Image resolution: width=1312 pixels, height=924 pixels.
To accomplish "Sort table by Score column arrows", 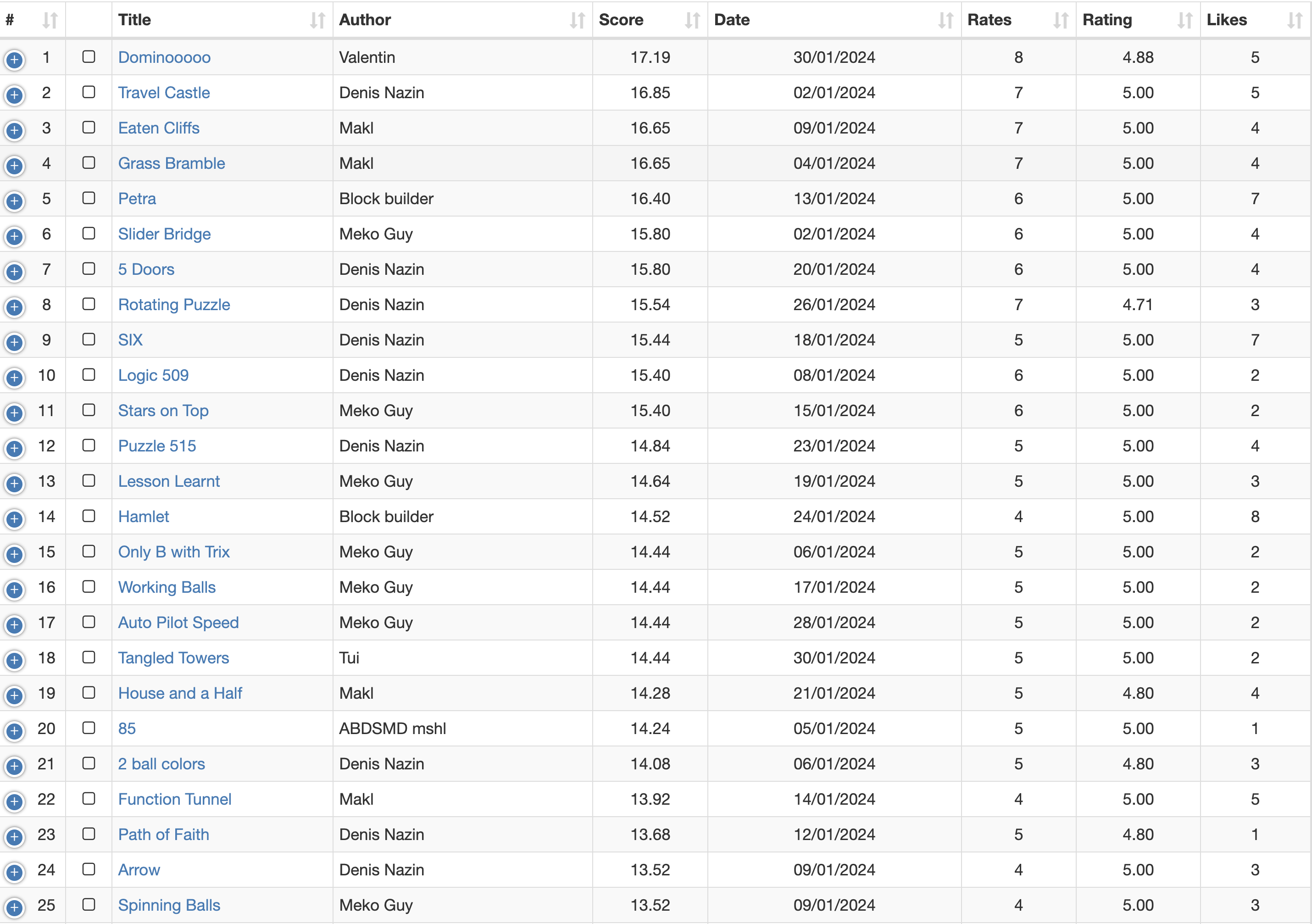I will [x=692, y=21].
